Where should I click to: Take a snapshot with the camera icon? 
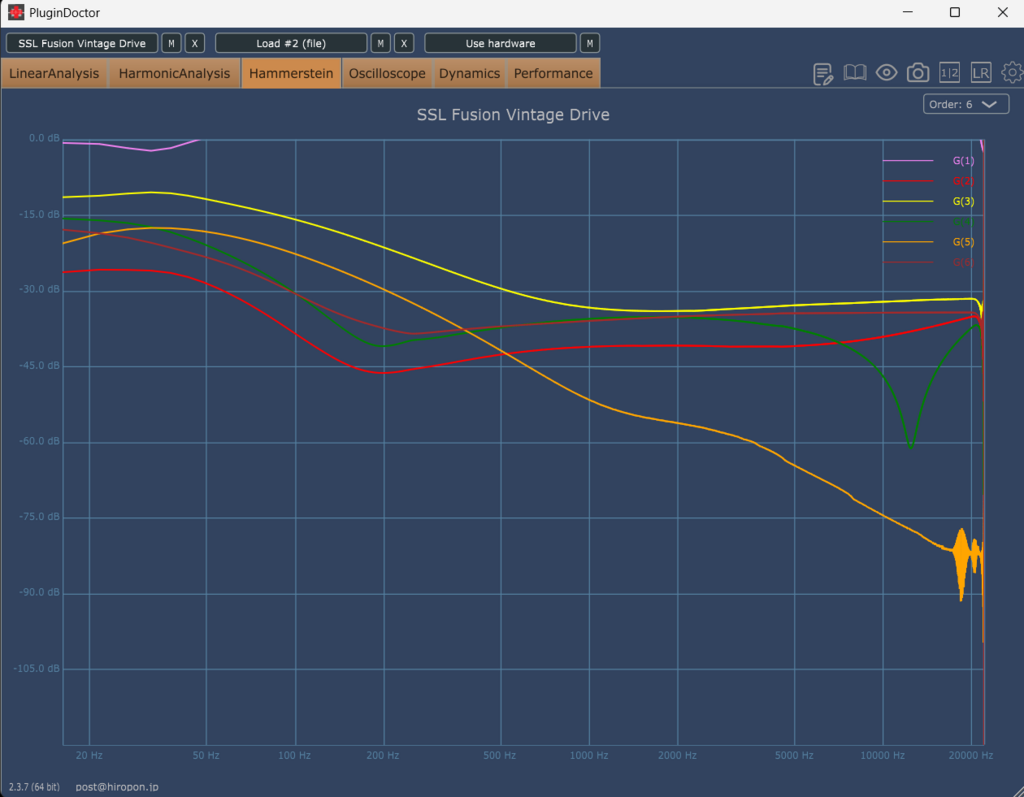918,73
